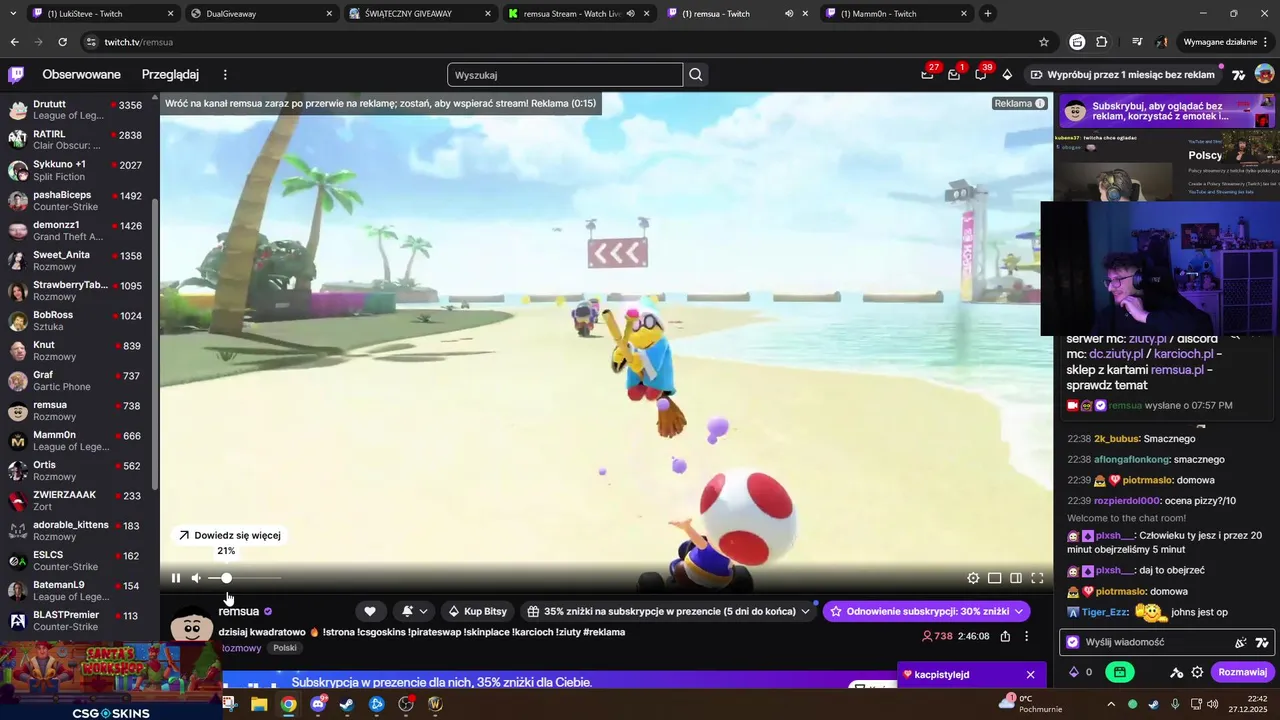Select ZWIERZAAAK channel in sidebar

click(x=76, y=500)
